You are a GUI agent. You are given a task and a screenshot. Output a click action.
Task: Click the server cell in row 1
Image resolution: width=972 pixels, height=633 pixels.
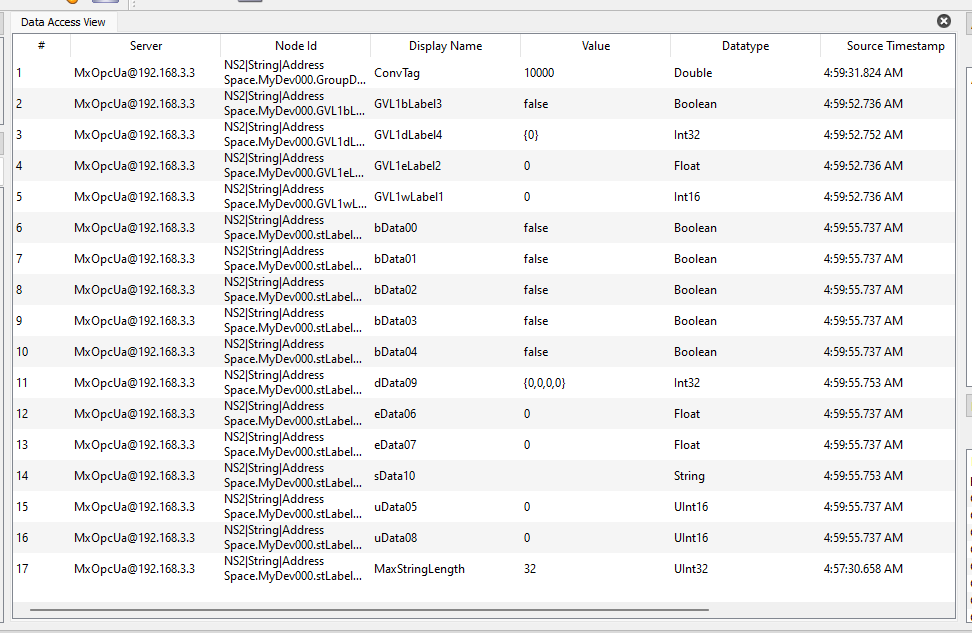(134, 73)
